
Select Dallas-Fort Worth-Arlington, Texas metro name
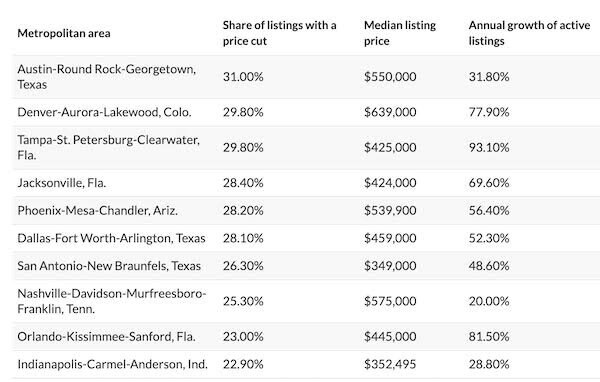(x=111, y=238)
